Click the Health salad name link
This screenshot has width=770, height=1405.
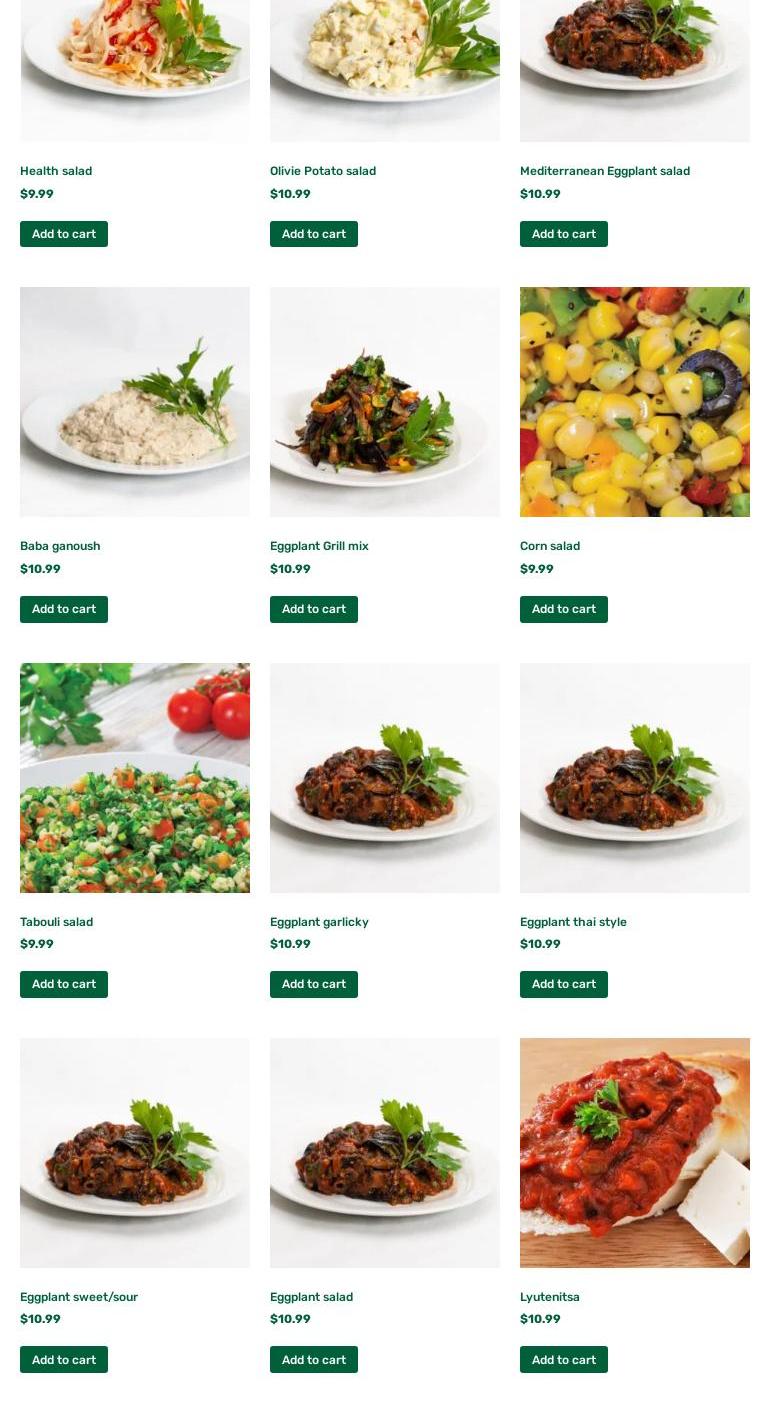click(x=56, y=171)
